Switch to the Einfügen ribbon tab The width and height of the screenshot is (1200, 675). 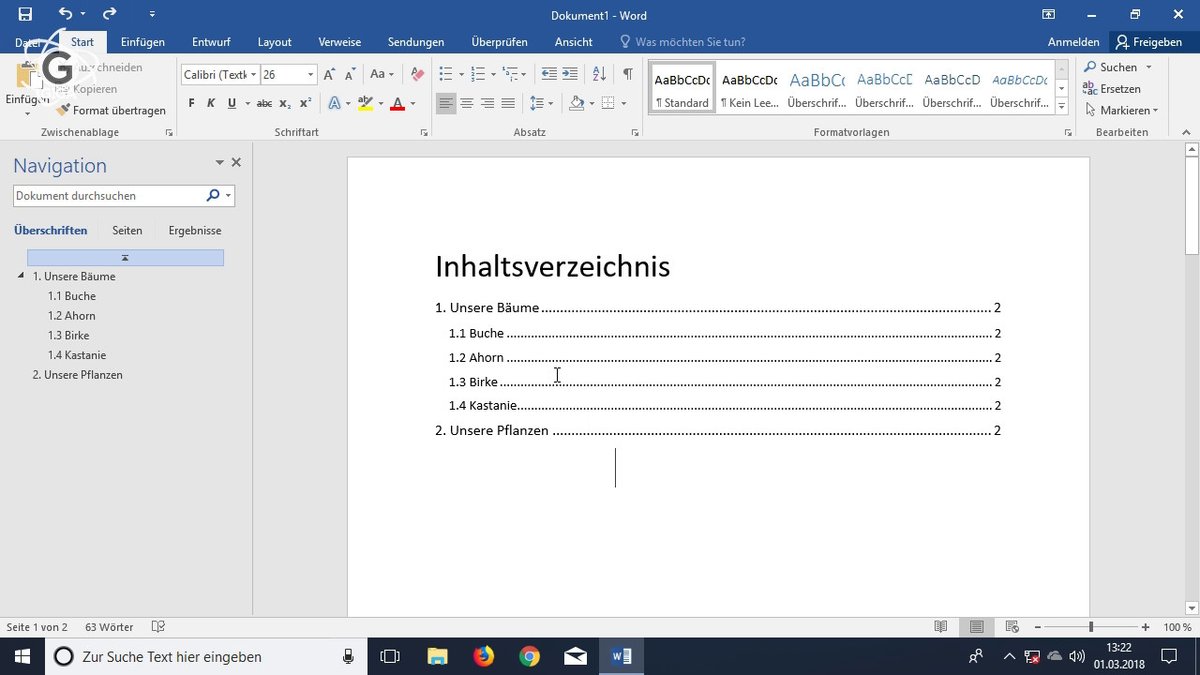(142, 42)
